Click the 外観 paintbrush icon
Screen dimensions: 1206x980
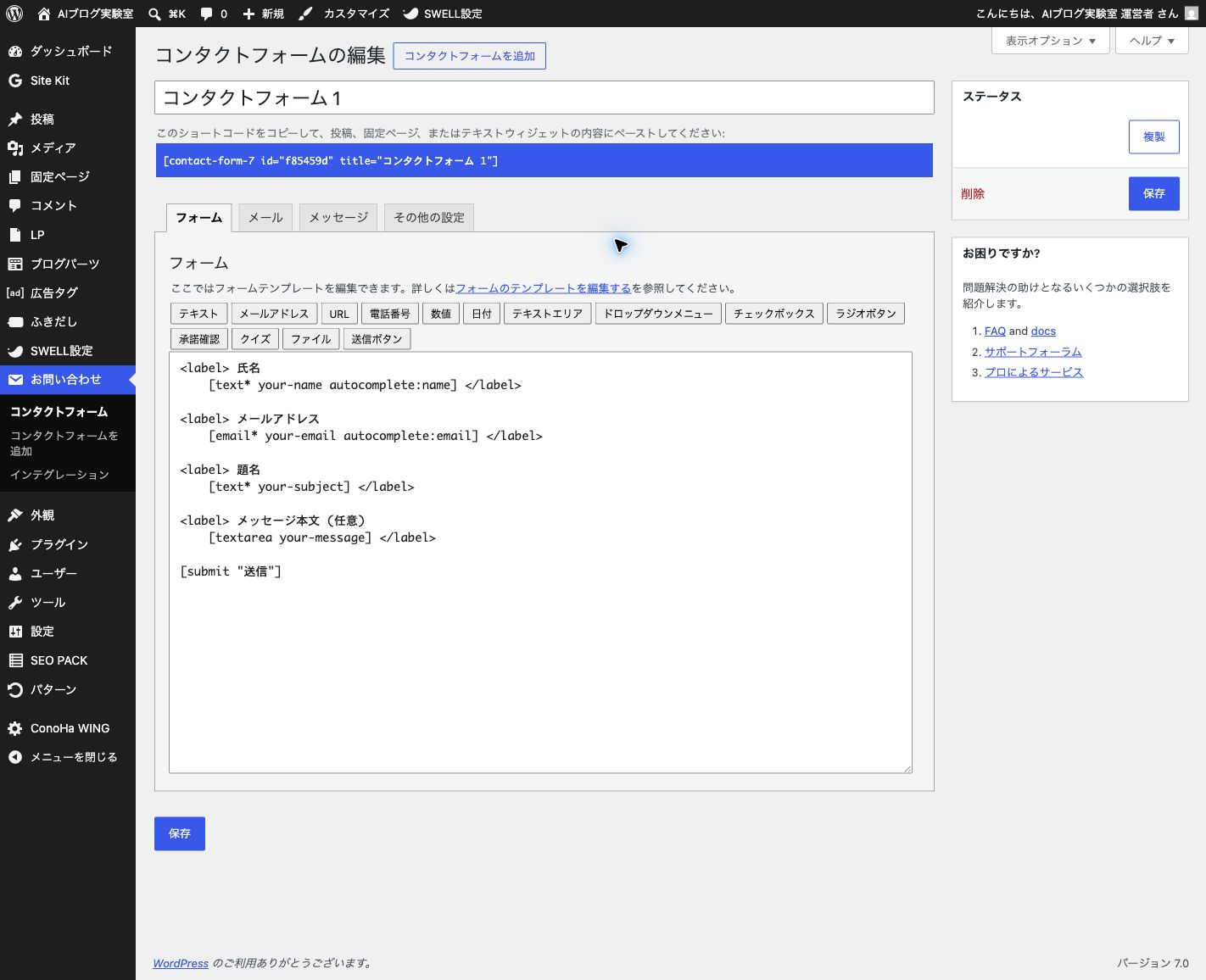point(15,515)
